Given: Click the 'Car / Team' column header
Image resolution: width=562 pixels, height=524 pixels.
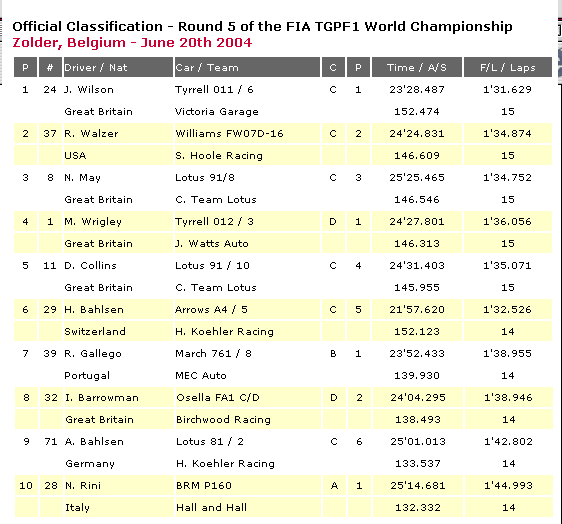Looking at the screenshot, I should tap(247, 67).
